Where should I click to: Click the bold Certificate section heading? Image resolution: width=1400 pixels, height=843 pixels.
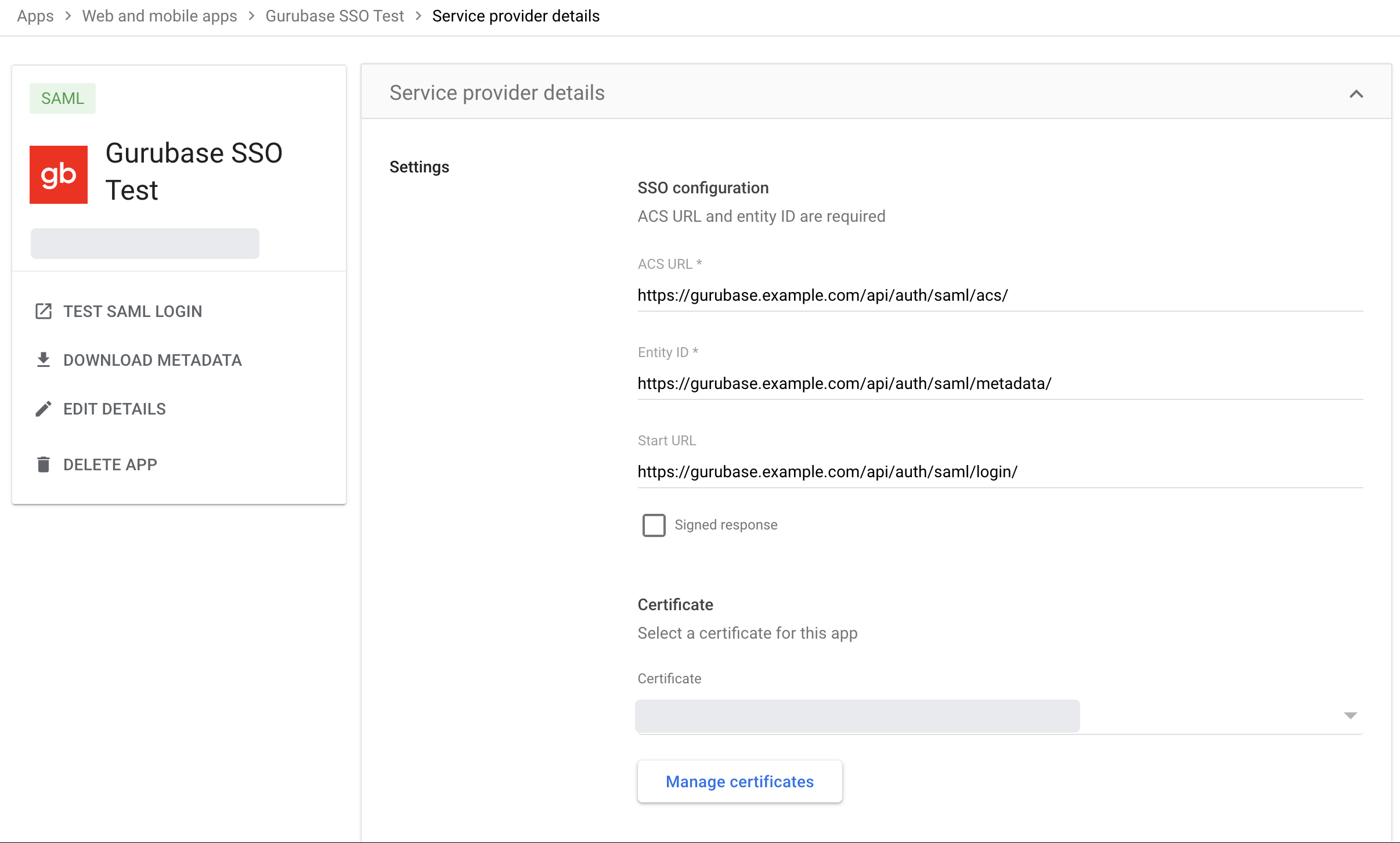tap(676, 605)
